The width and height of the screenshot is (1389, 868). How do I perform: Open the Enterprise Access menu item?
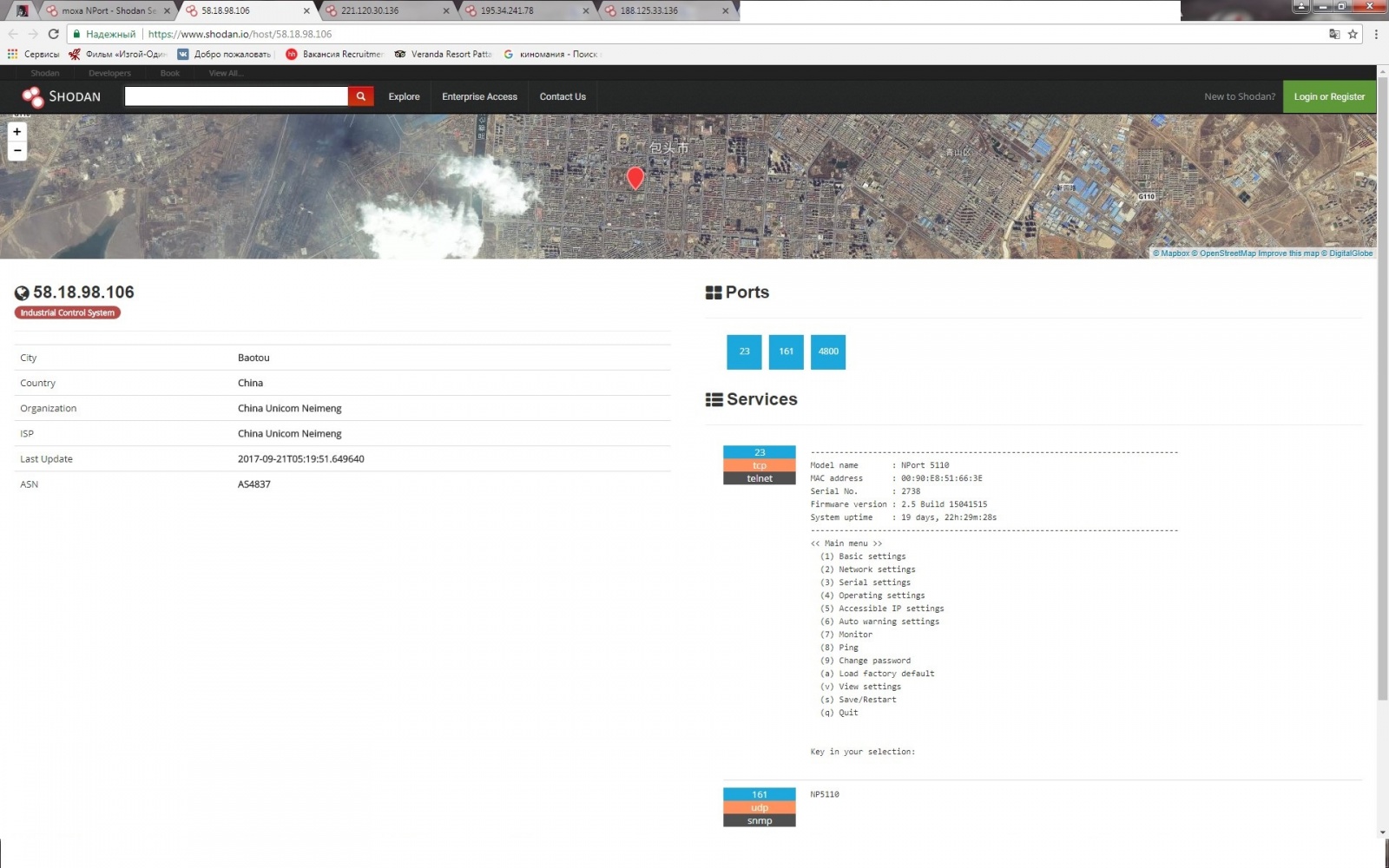pos(479,96)
